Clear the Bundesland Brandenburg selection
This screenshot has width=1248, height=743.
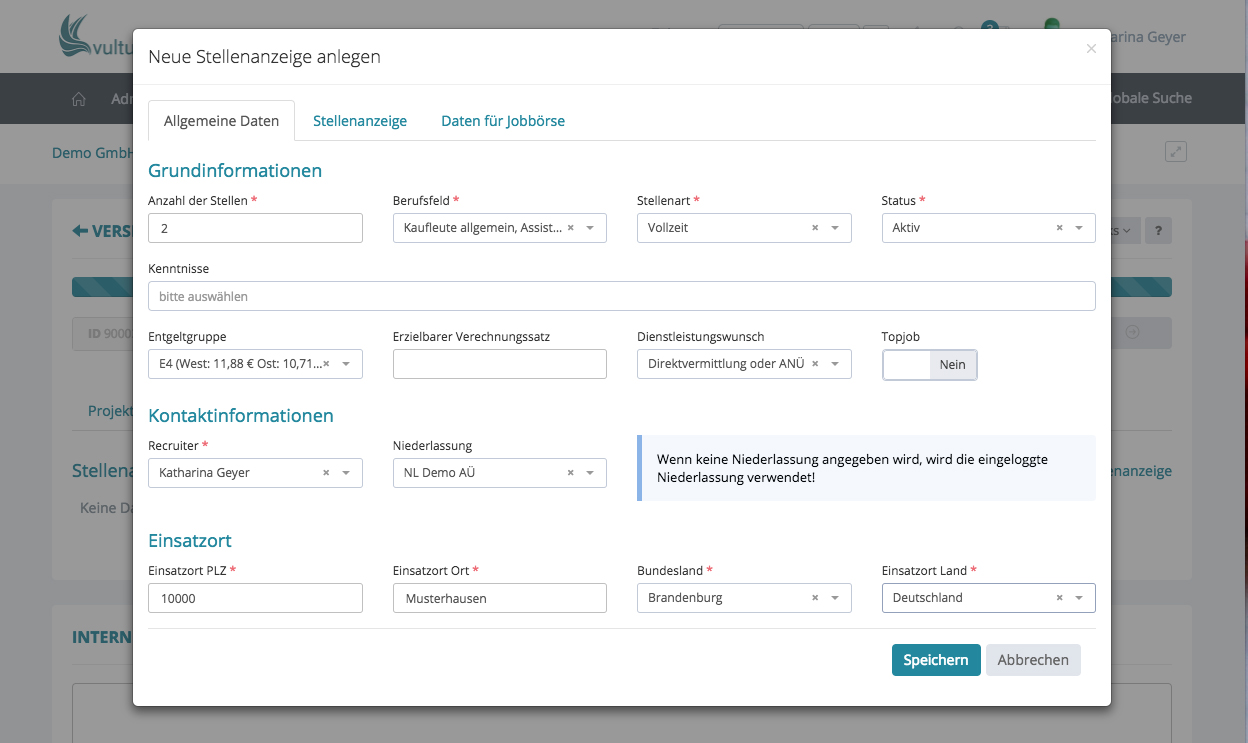pos(815,598)
